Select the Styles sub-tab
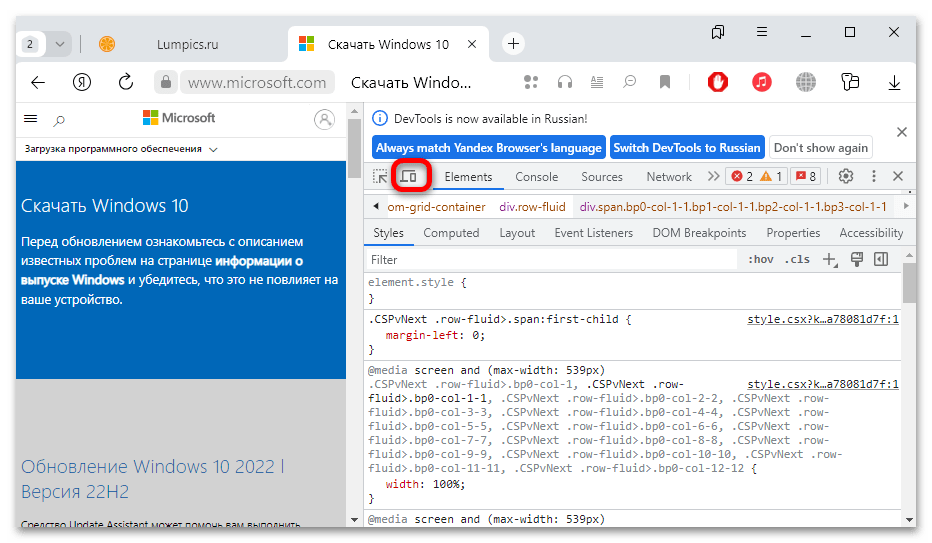The width and height of the screenshot is (932, 543). [x=388, y=233]
